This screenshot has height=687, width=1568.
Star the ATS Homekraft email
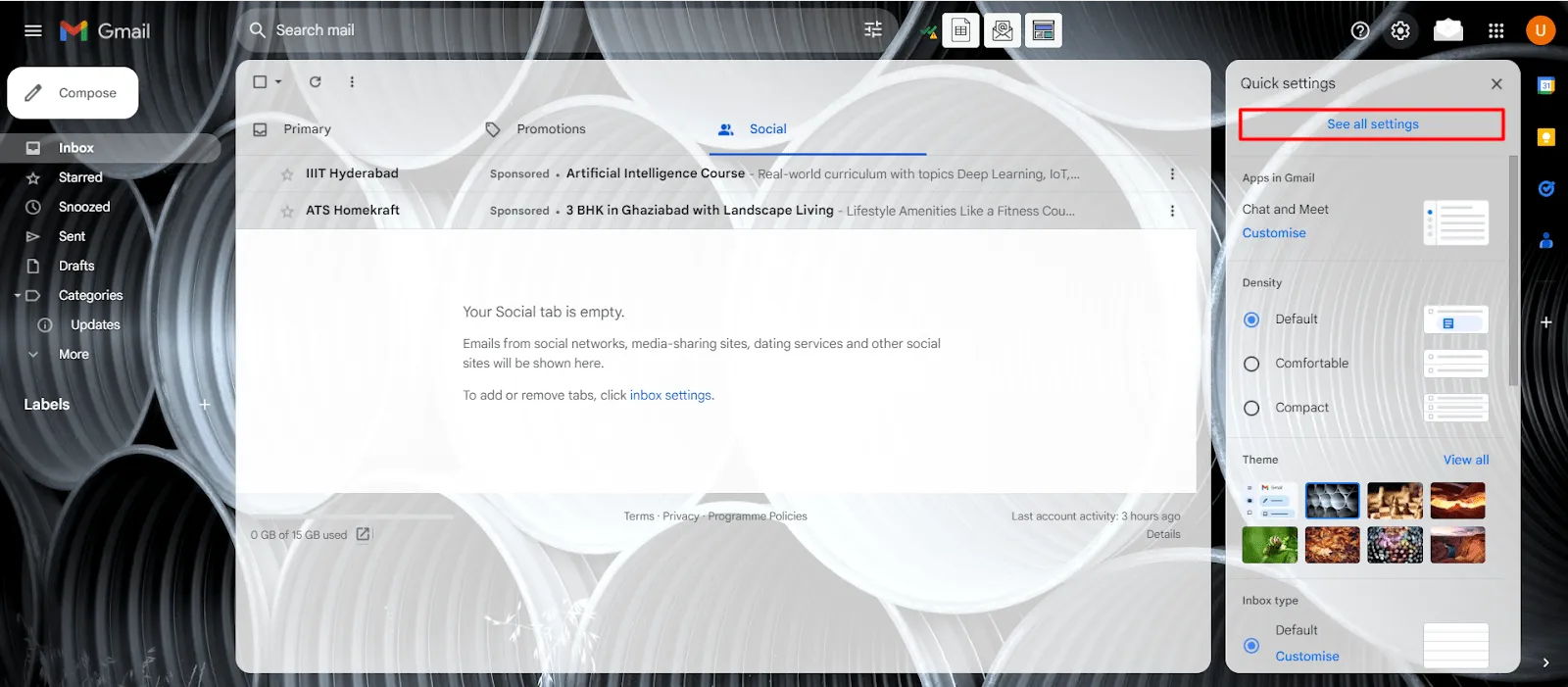coord(287,212)
